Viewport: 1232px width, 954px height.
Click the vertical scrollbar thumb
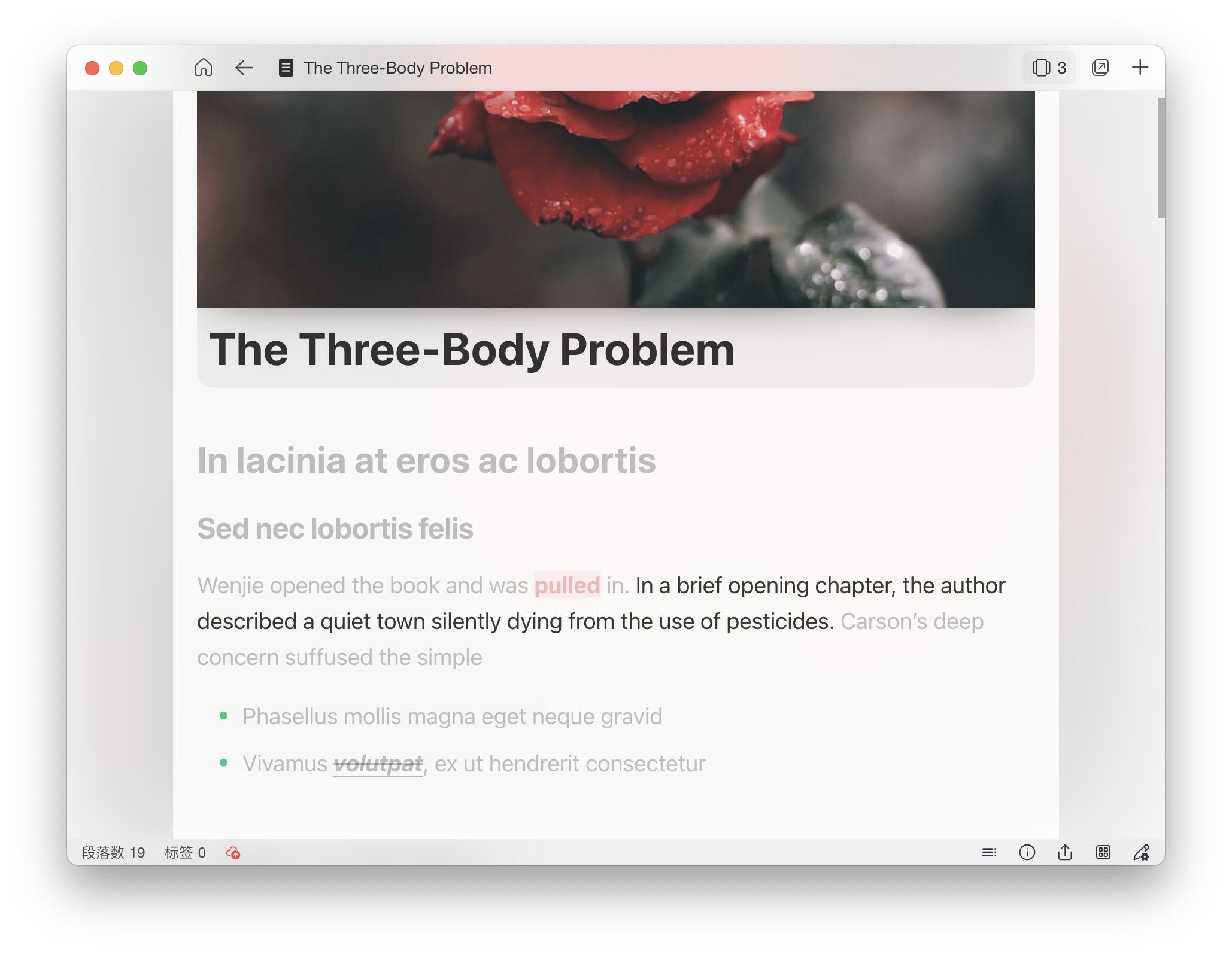coord(1160,158)
